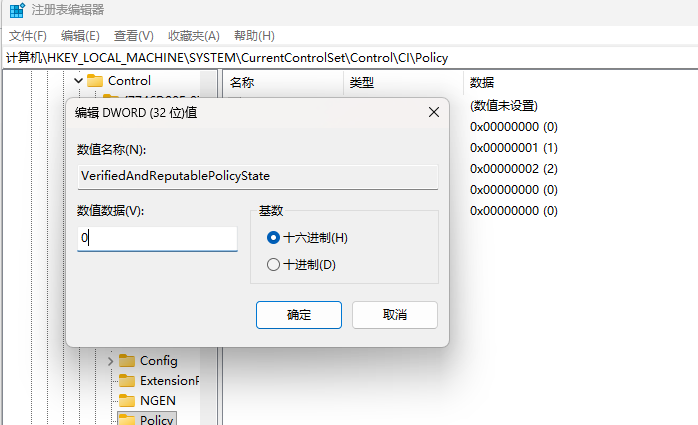Select the Decimal (十进制) radio button
698x425 pixels.
[273, 265]
